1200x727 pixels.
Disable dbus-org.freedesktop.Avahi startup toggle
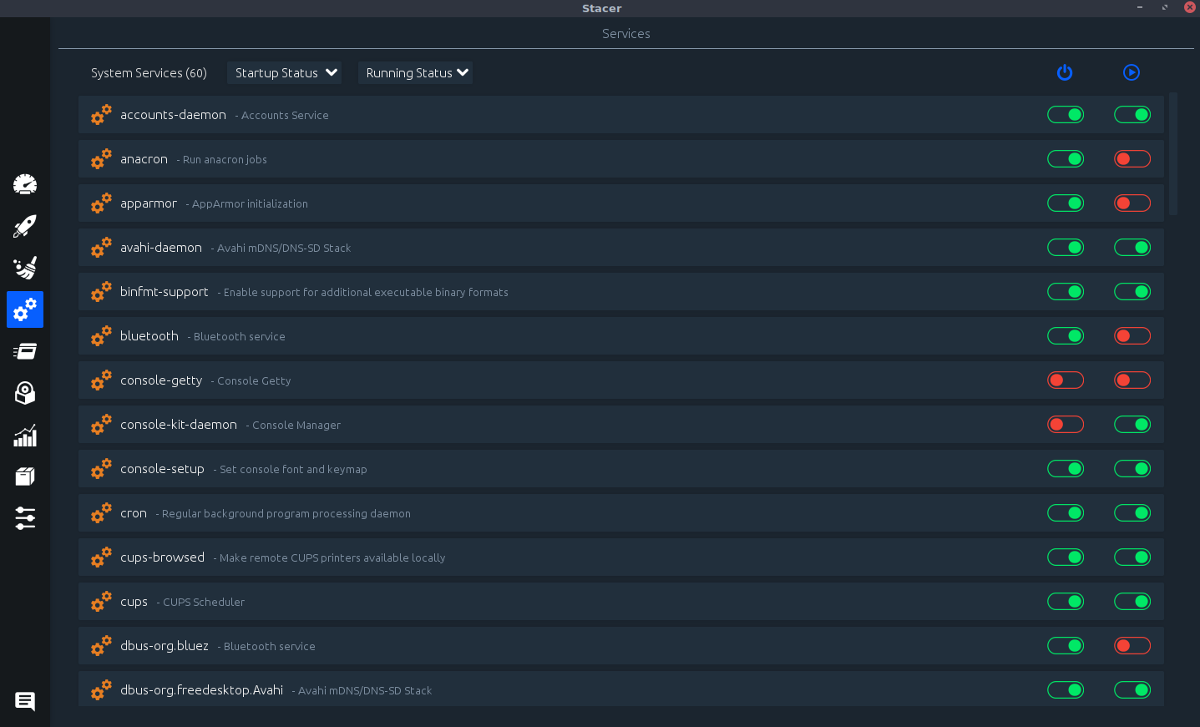[x=1065, y=690]
